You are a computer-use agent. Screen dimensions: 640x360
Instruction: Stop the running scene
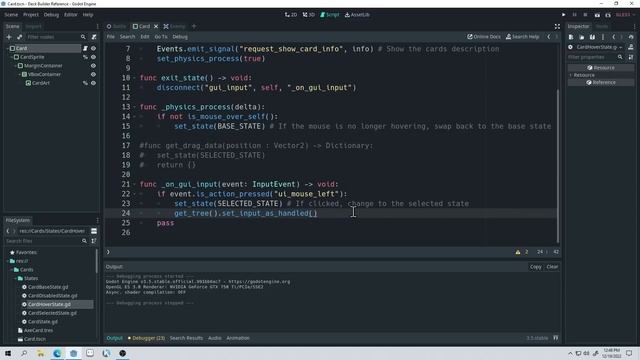585,15
